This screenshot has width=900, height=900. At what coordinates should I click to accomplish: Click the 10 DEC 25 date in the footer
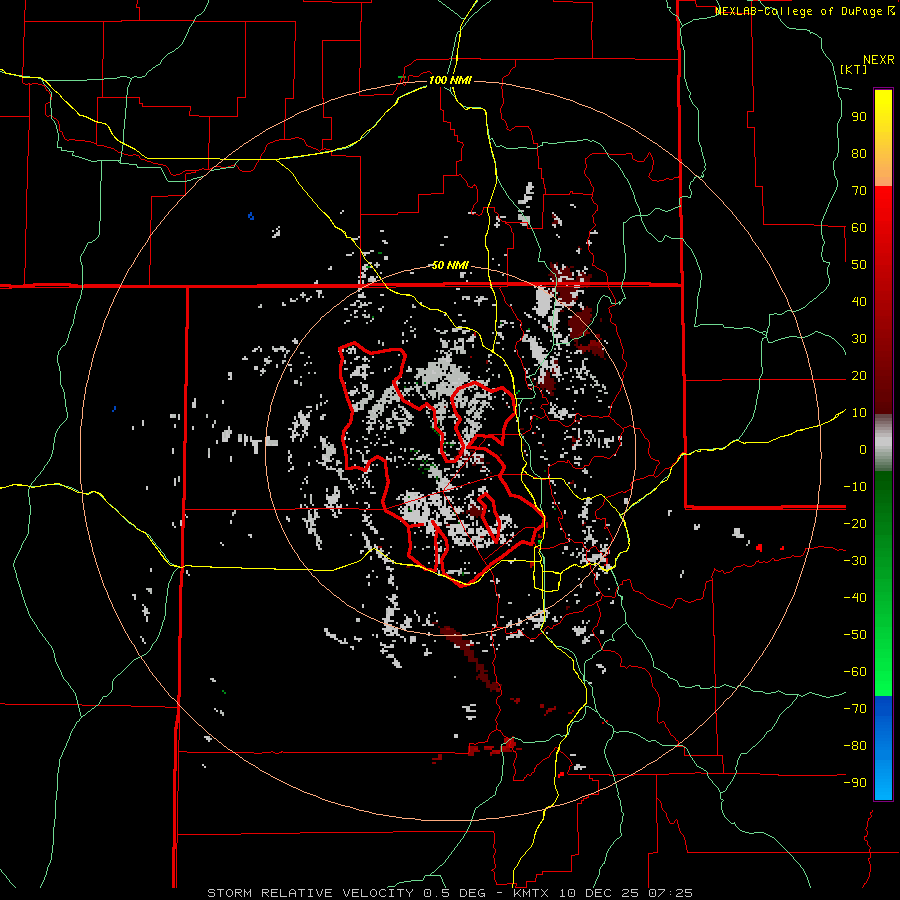pos(596,892)
